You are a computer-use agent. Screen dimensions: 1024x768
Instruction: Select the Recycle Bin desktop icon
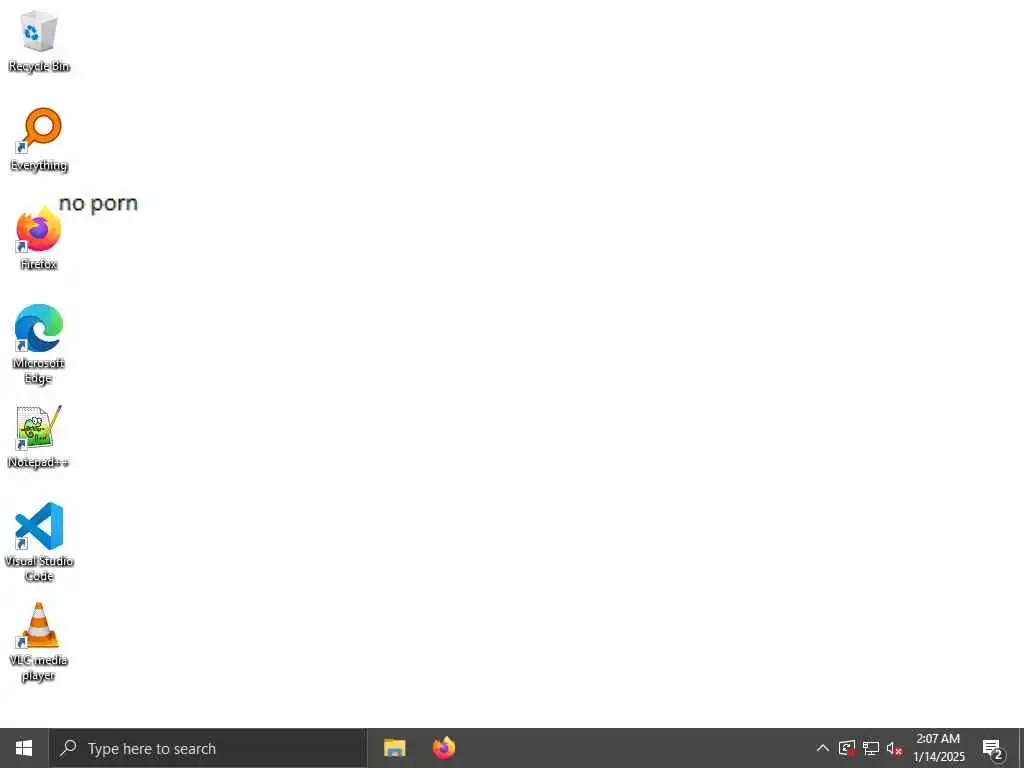click(39, 41)
